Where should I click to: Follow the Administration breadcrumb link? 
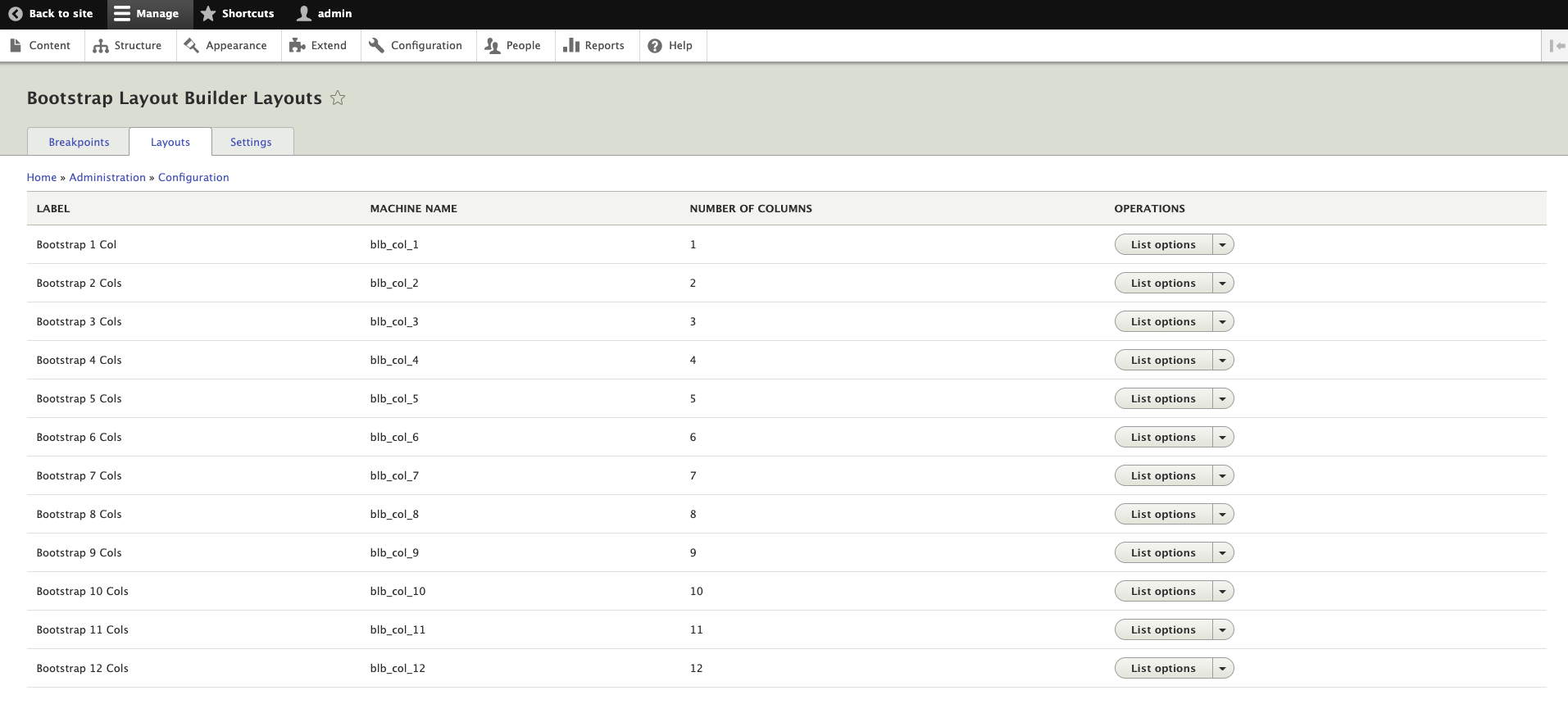(x=107, y=178)
